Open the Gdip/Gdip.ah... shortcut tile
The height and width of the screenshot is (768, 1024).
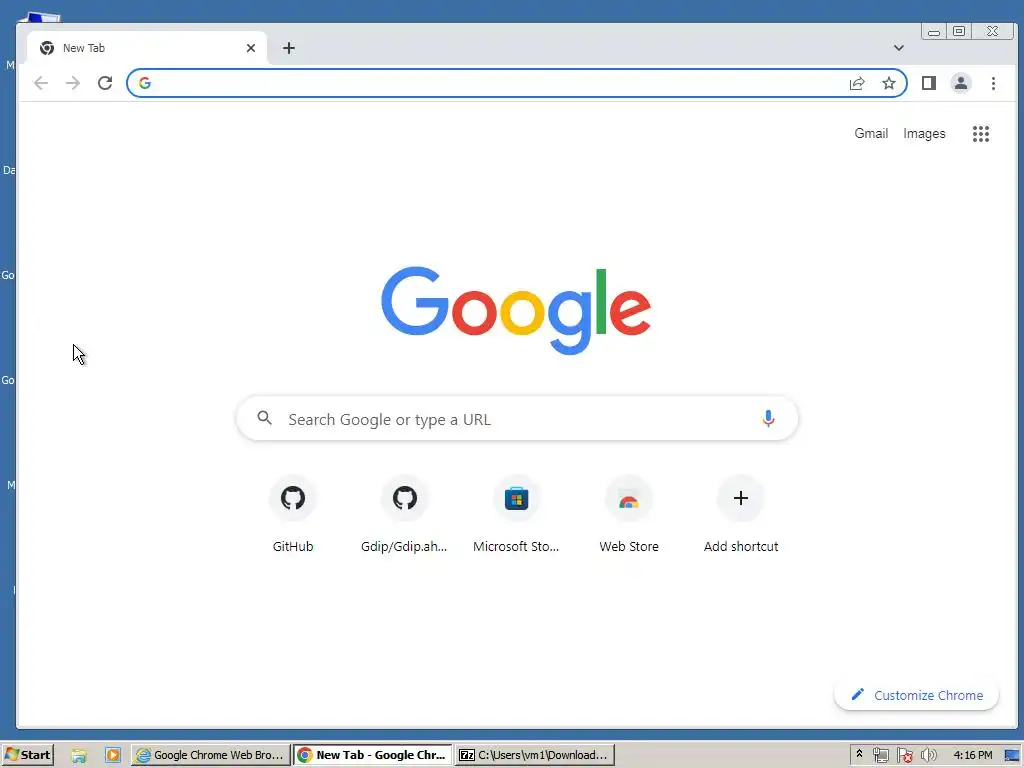(404, 515)
